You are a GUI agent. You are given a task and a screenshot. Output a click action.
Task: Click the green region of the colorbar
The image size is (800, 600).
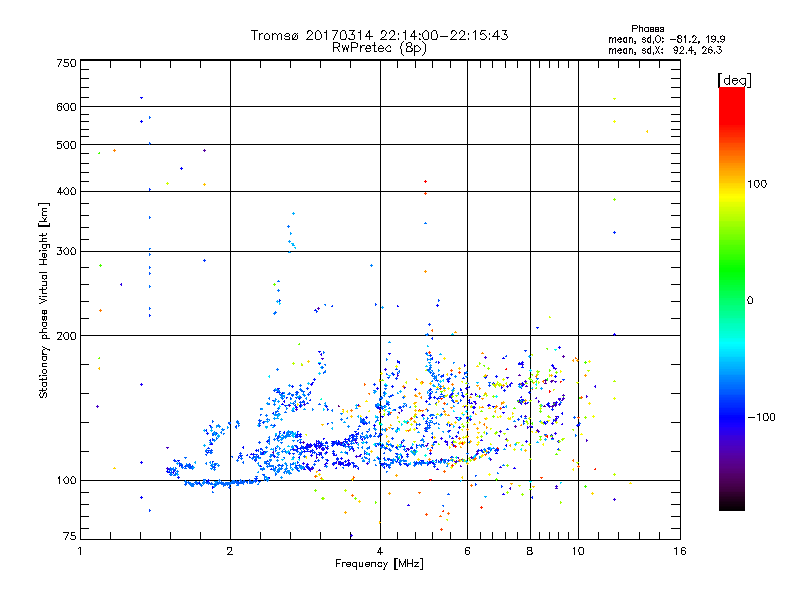[x=732, y=270]
